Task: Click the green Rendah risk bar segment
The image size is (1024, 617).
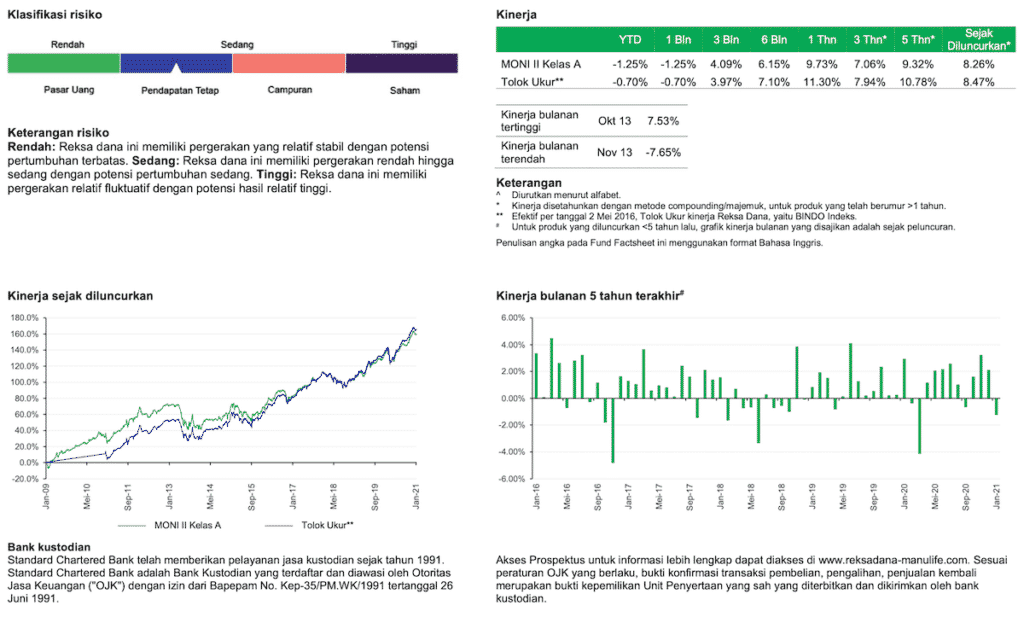Action: 64,63
